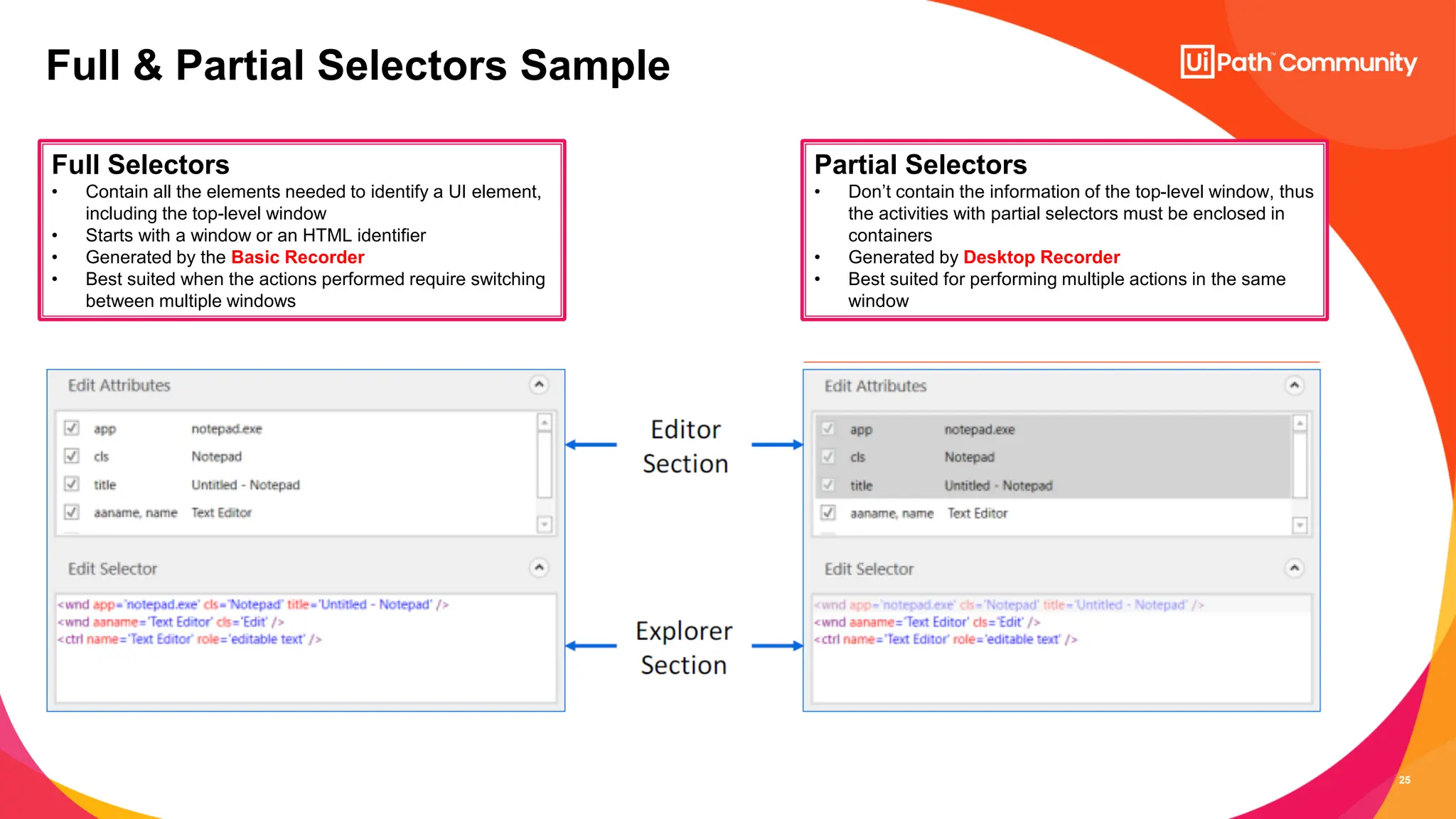Toggle title attribute checkbox in left panel
1456x819 pixels.
[x=72, y=484]
